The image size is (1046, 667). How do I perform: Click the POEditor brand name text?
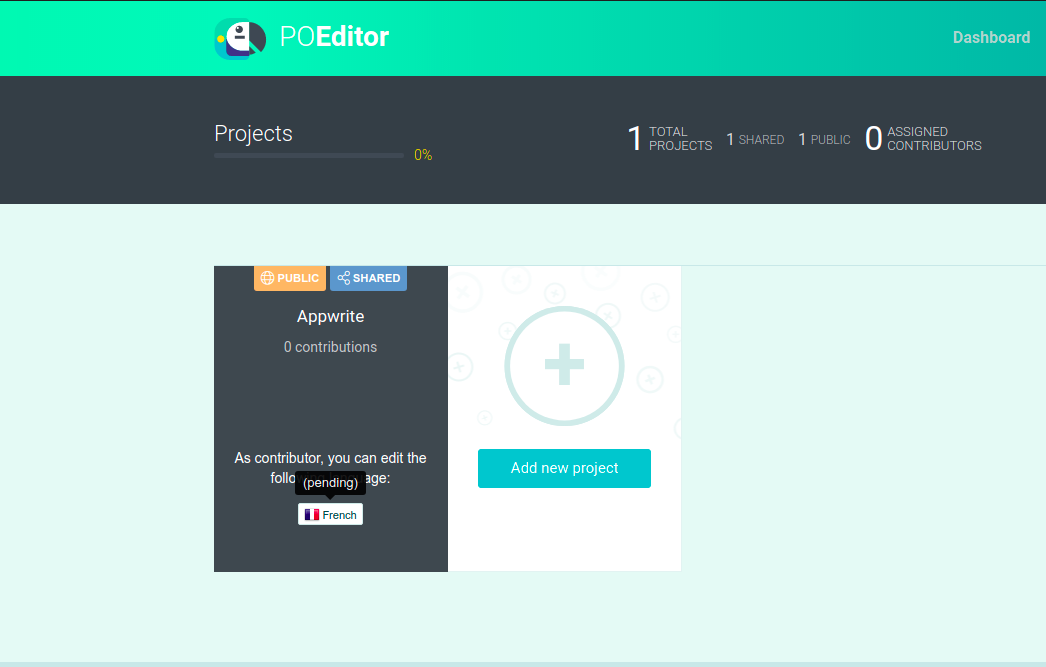pyautogui.click(x=334, y=38)
